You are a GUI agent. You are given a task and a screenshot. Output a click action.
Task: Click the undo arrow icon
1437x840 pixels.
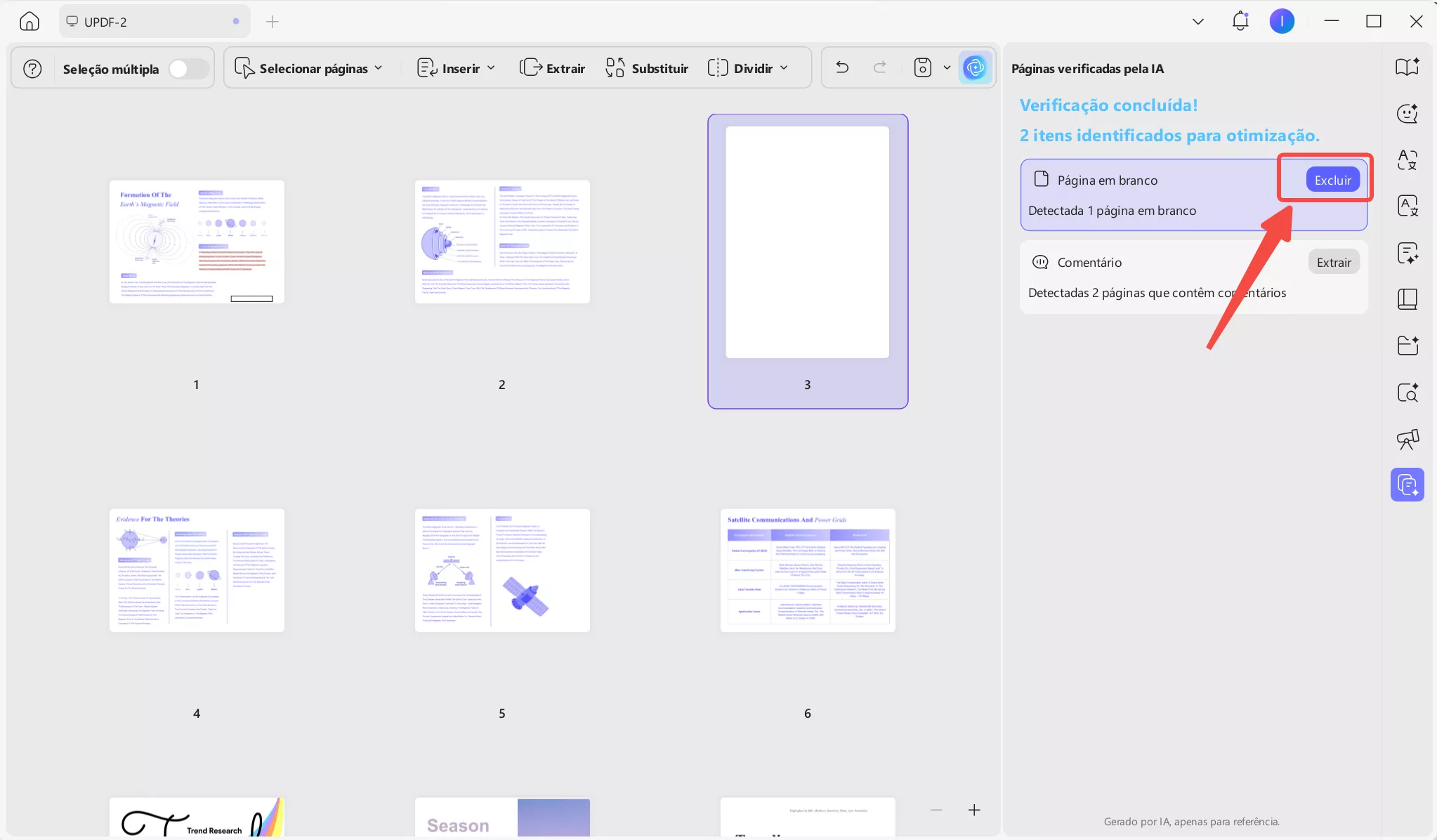(842, 67)
